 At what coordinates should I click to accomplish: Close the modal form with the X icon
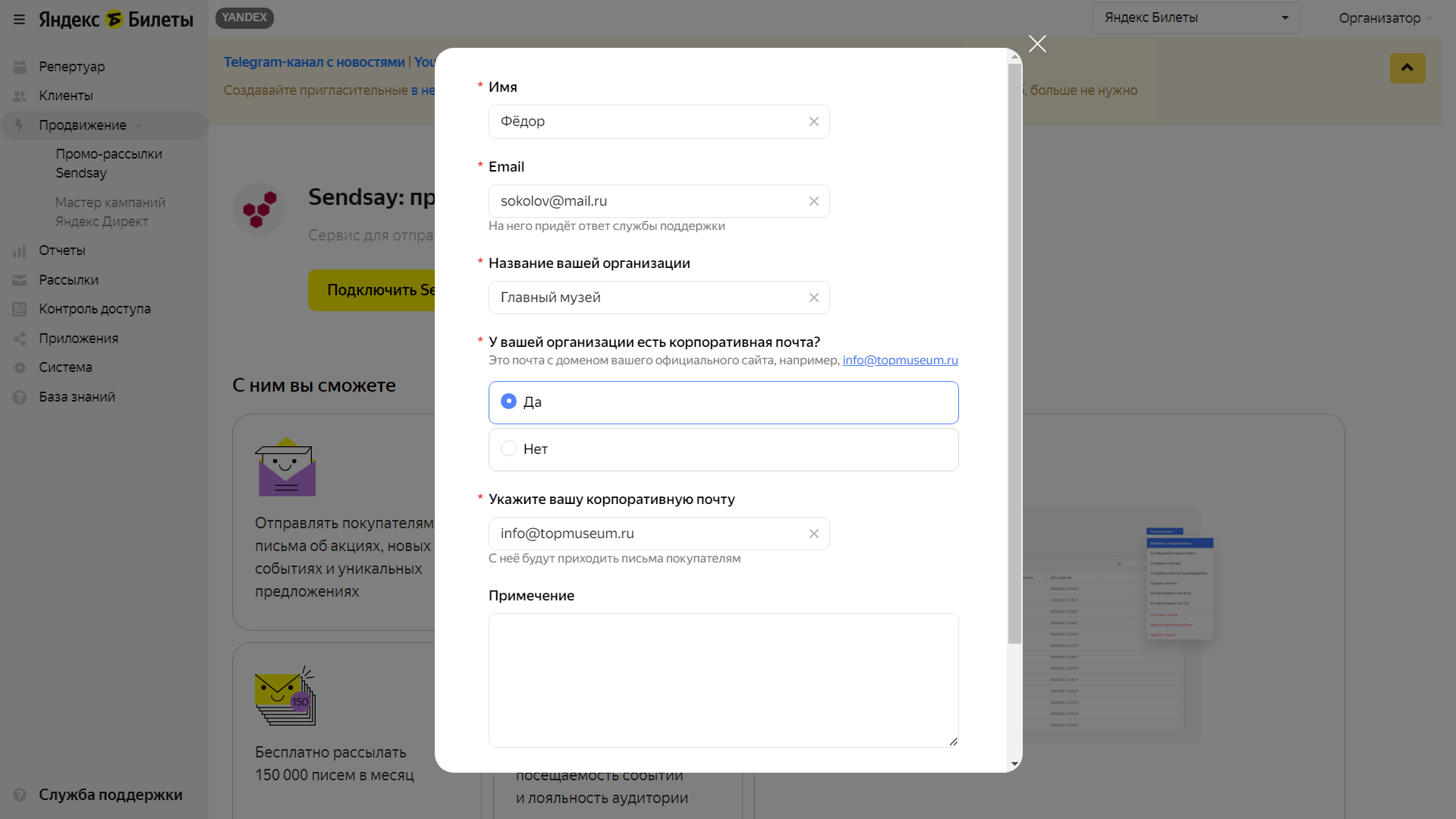click(x=1036, y=44)
